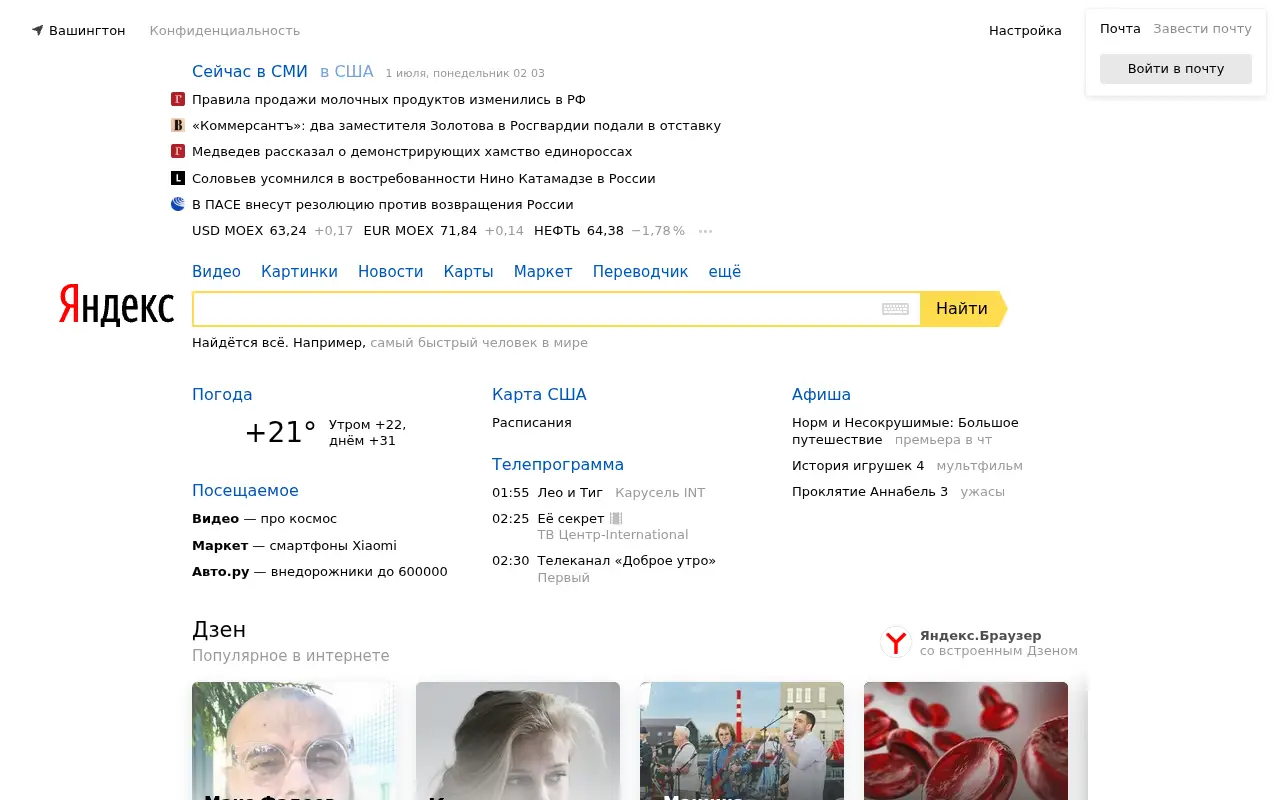
Task: Expand the more rates ellipsis after НЕФТЬ
Action: click(x=705, y=231)
